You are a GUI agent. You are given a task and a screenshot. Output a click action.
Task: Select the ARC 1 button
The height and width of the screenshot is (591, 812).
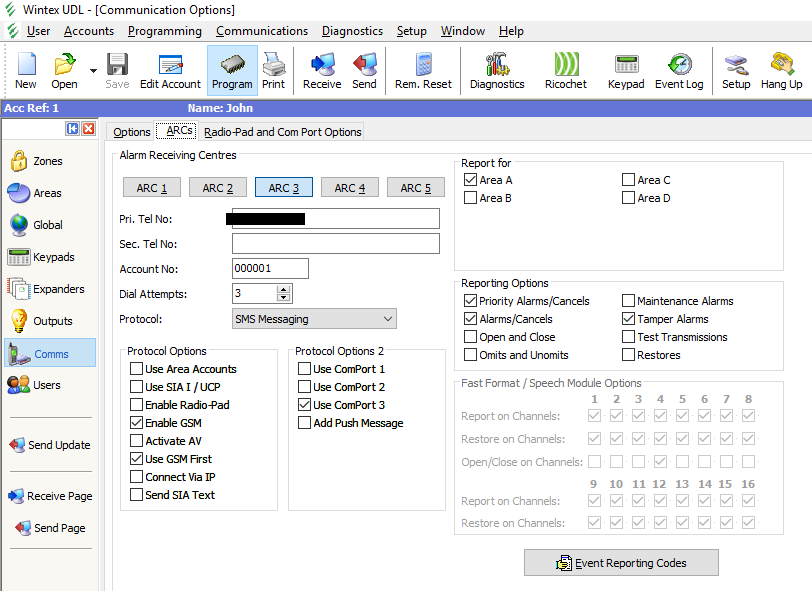click(152, 188)
